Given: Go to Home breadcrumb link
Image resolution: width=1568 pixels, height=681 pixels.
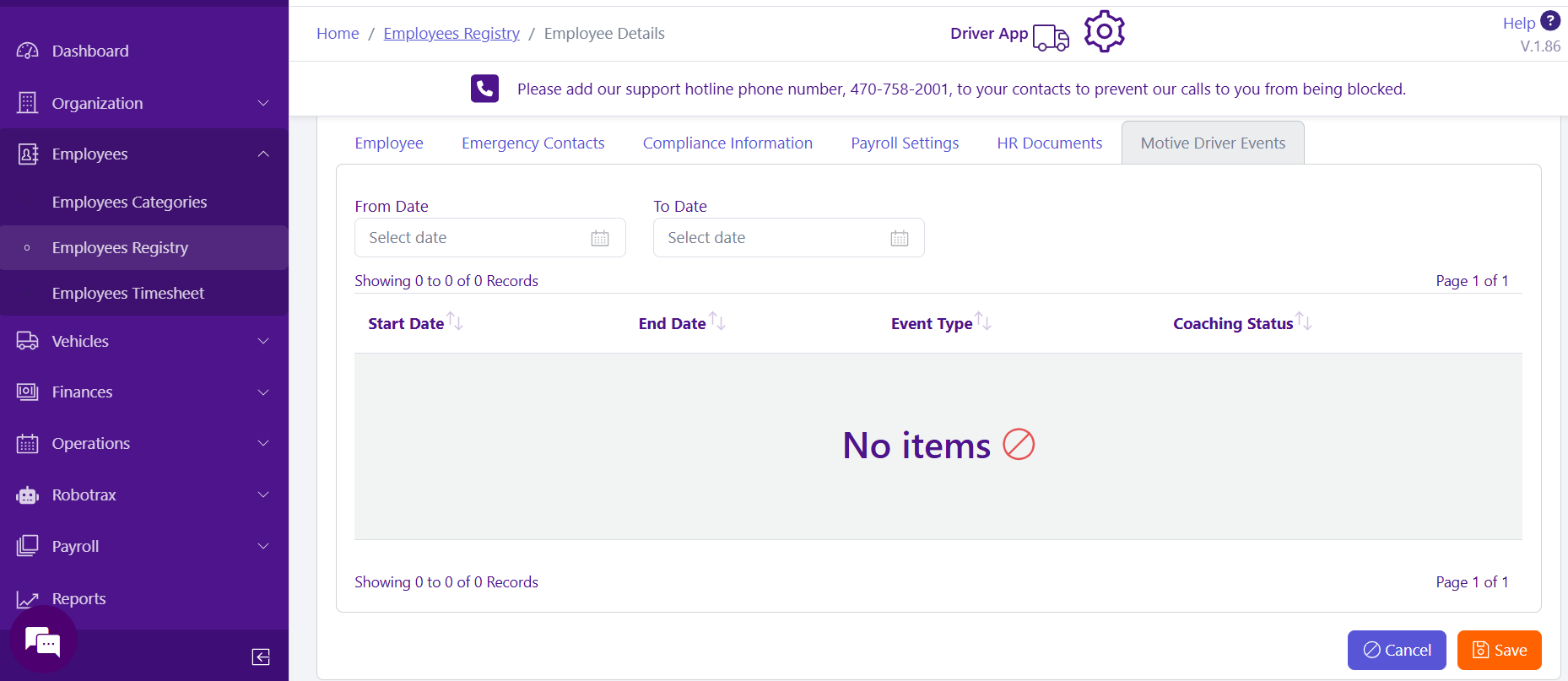Looking at the screenshot, I should (338, 34).
